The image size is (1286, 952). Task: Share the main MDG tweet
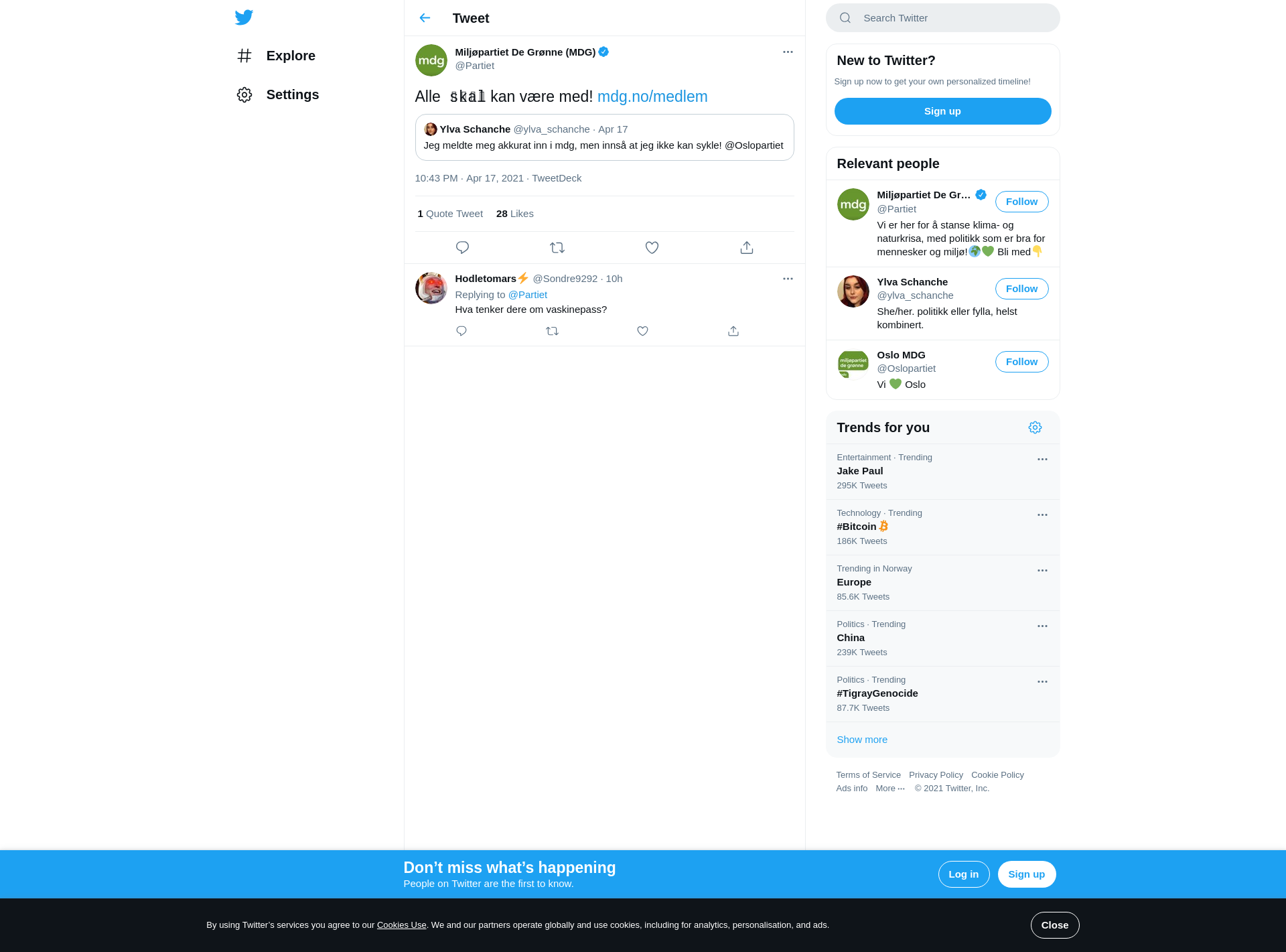point(747,248)
